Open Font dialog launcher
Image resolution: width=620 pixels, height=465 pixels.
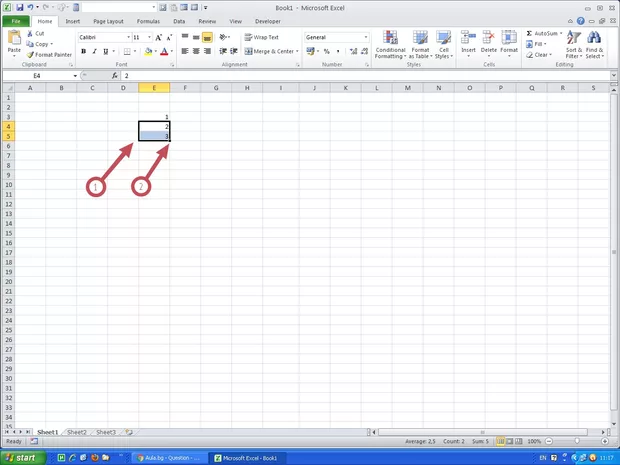(172, 64)
